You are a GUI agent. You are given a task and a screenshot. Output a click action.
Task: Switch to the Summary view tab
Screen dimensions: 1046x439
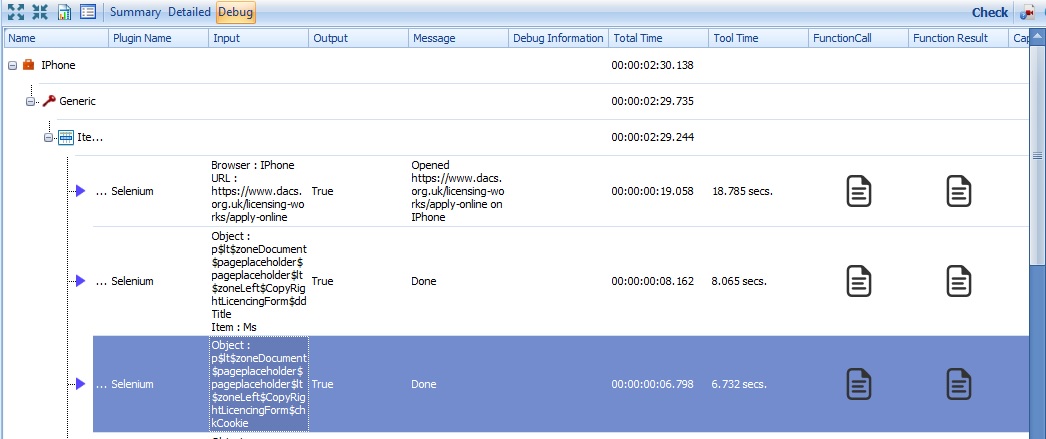(135, 12)
